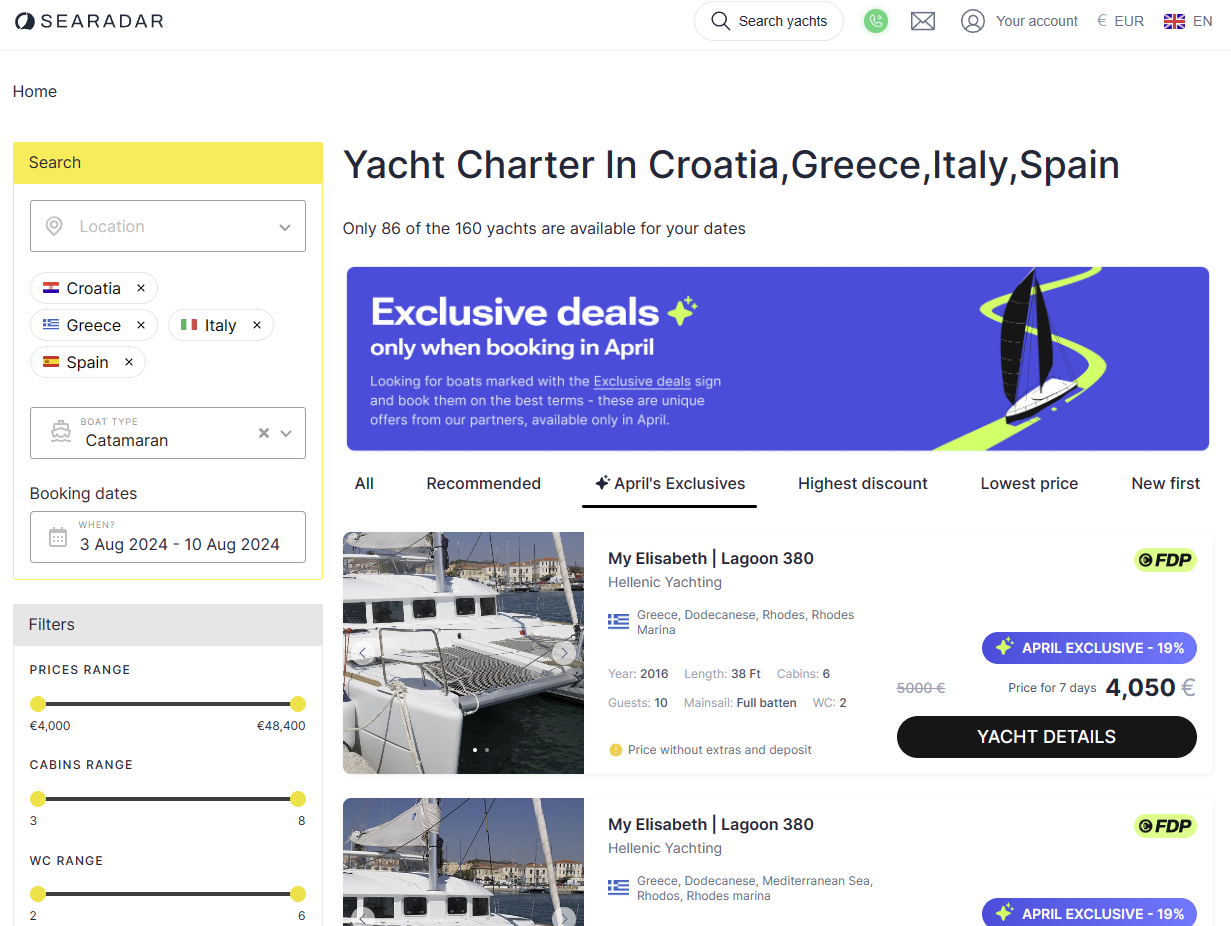Image resolution: width=1231 pixels, height=926 pixels.
Task: Select the Lowest price tab
Action: [x=1029, y=484]
